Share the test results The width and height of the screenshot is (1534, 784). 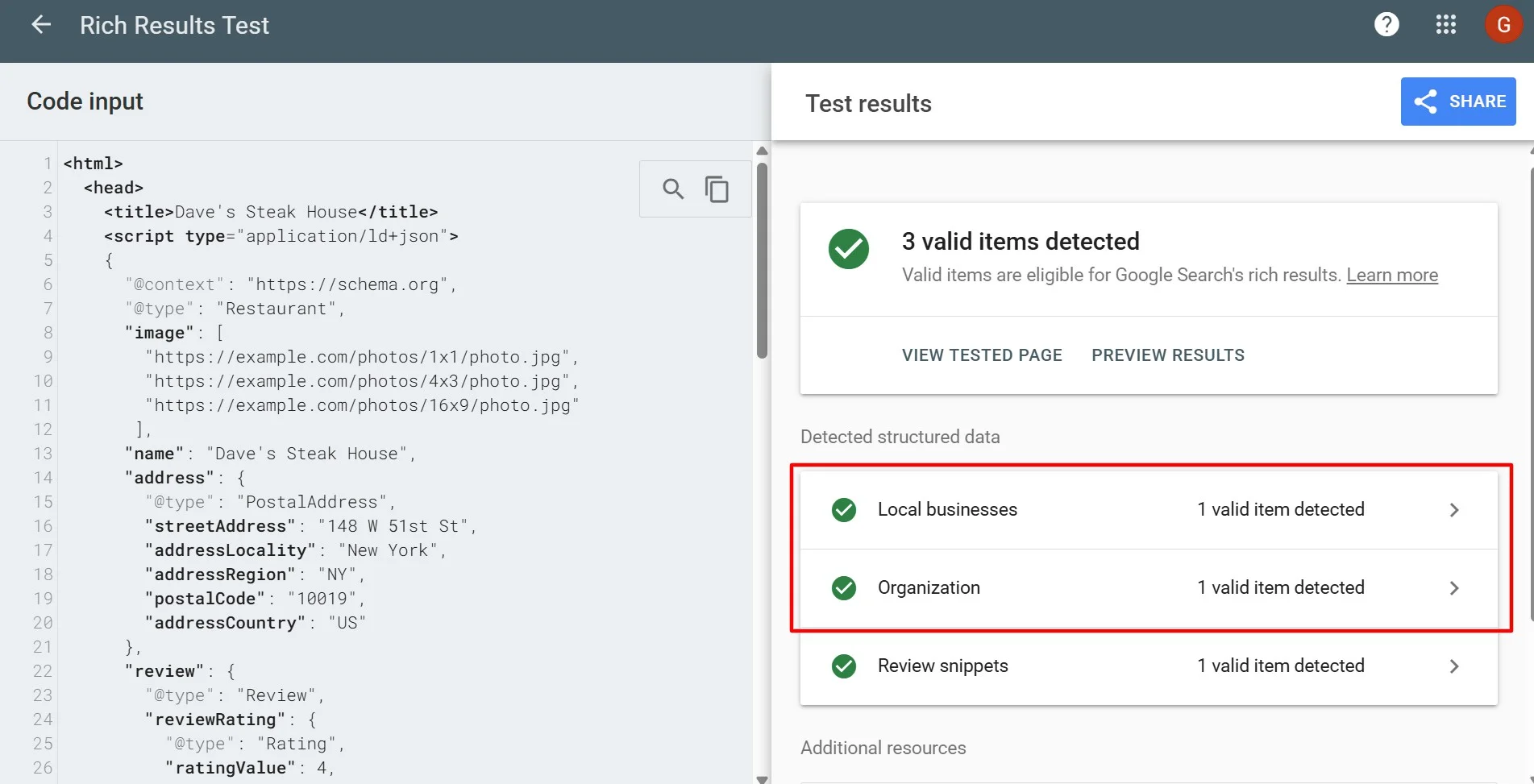[1458, 102]
